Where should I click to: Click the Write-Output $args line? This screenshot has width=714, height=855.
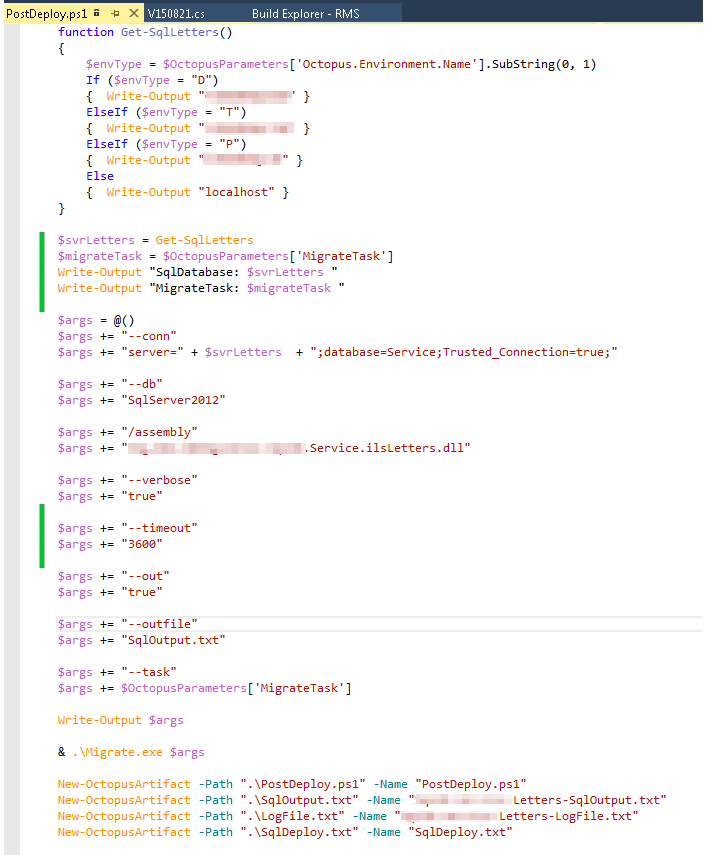click(120, 720)
